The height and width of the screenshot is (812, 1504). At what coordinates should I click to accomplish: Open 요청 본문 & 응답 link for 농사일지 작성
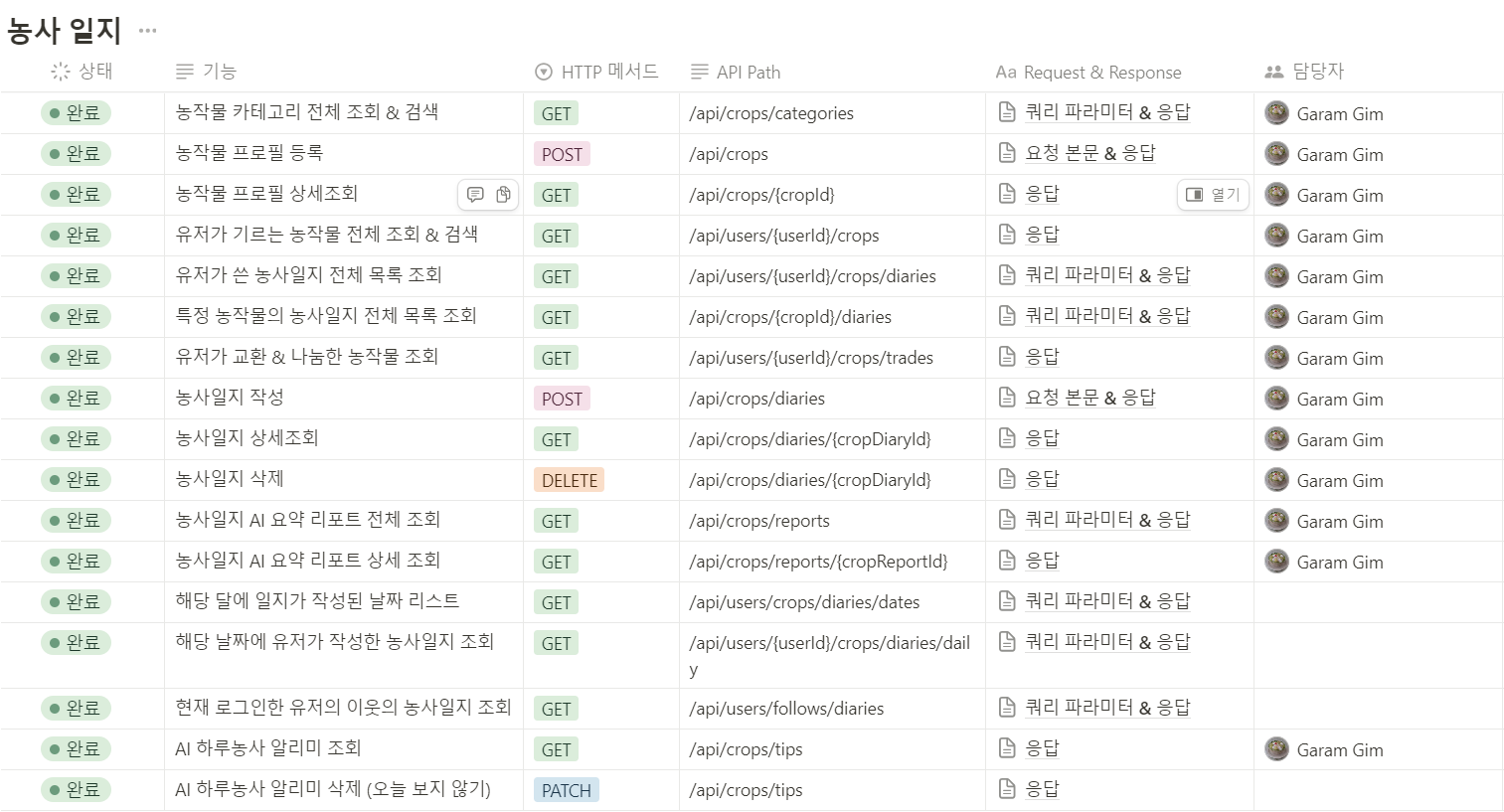click(1090, 398)
